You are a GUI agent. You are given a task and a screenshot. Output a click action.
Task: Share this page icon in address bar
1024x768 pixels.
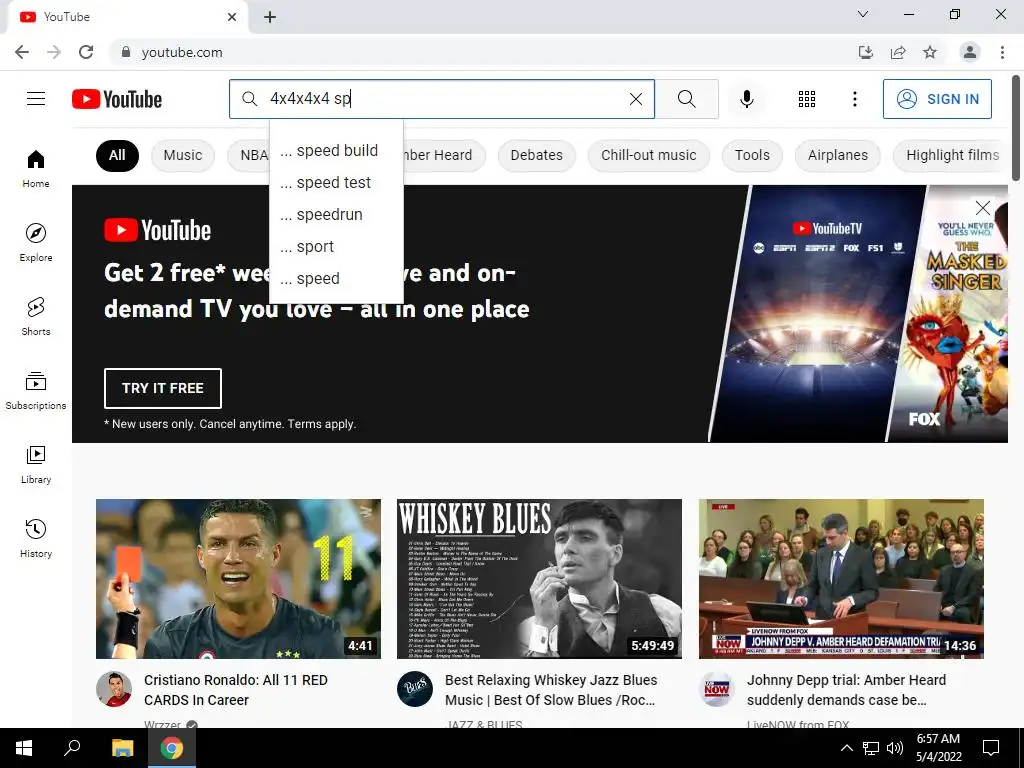tap(898, 52)
